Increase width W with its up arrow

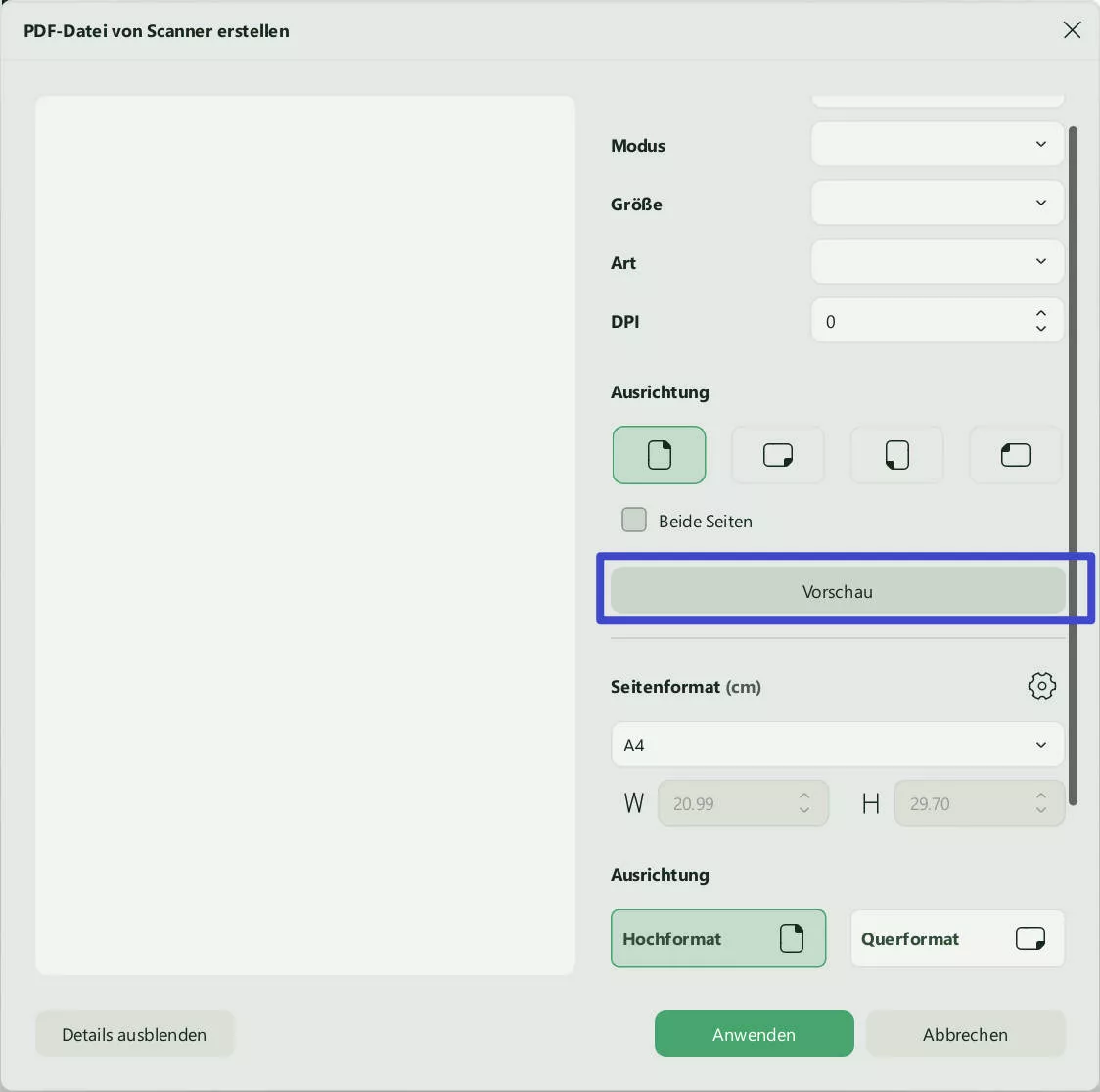click(x=804, y=796)
